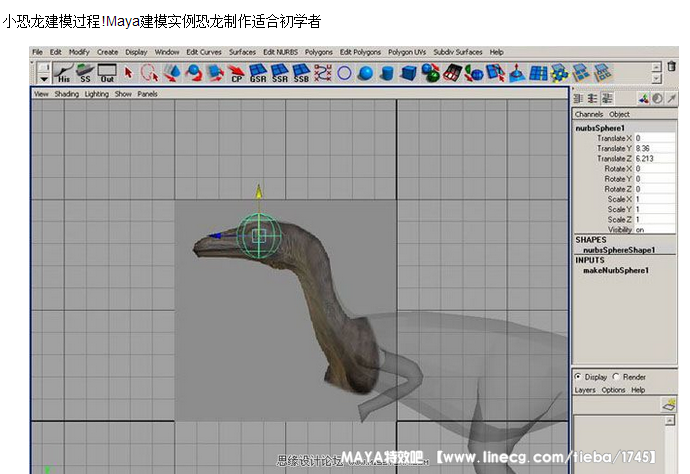Click the hyperbolic arrow channel icon
Screen dimensions: 690x474
tap(672, 99)
